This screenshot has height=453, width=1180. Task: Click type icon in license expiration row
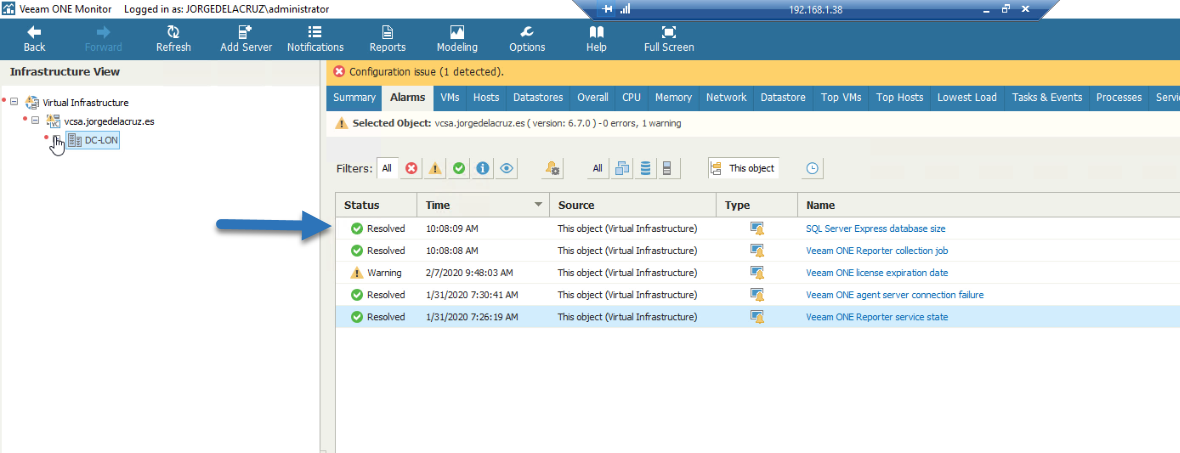coord(757,273)
